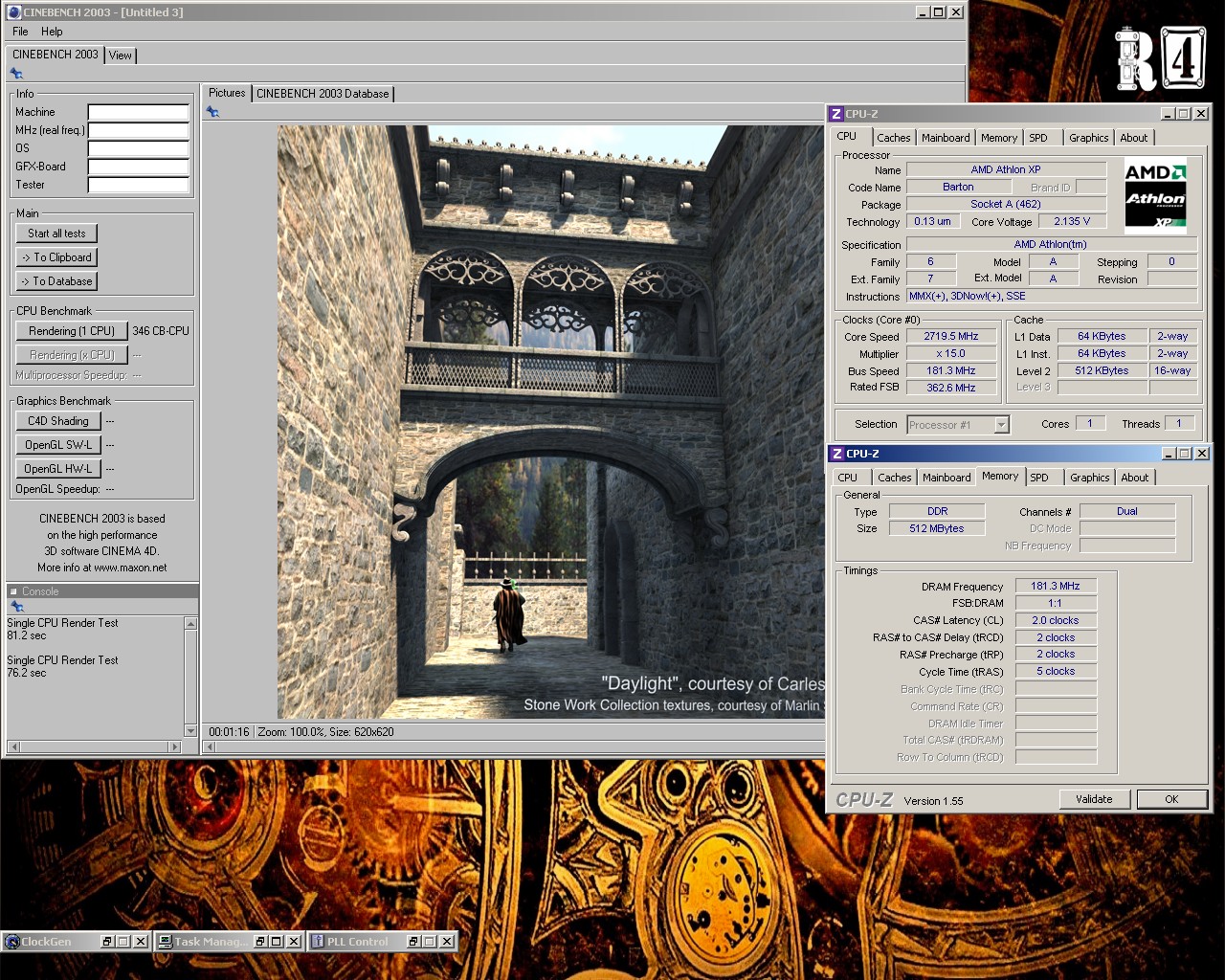The width and height of the screenshot is (1225, 980).
Task: Open Mainboard tab in lower CPU-Z window
Action: point(947,478)
